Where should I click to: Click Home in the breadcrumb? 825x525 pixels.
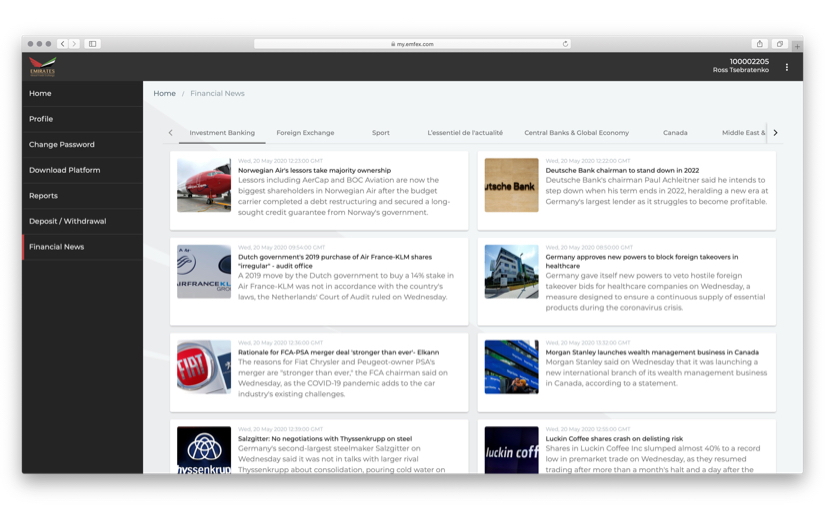(x=165, y=93)
